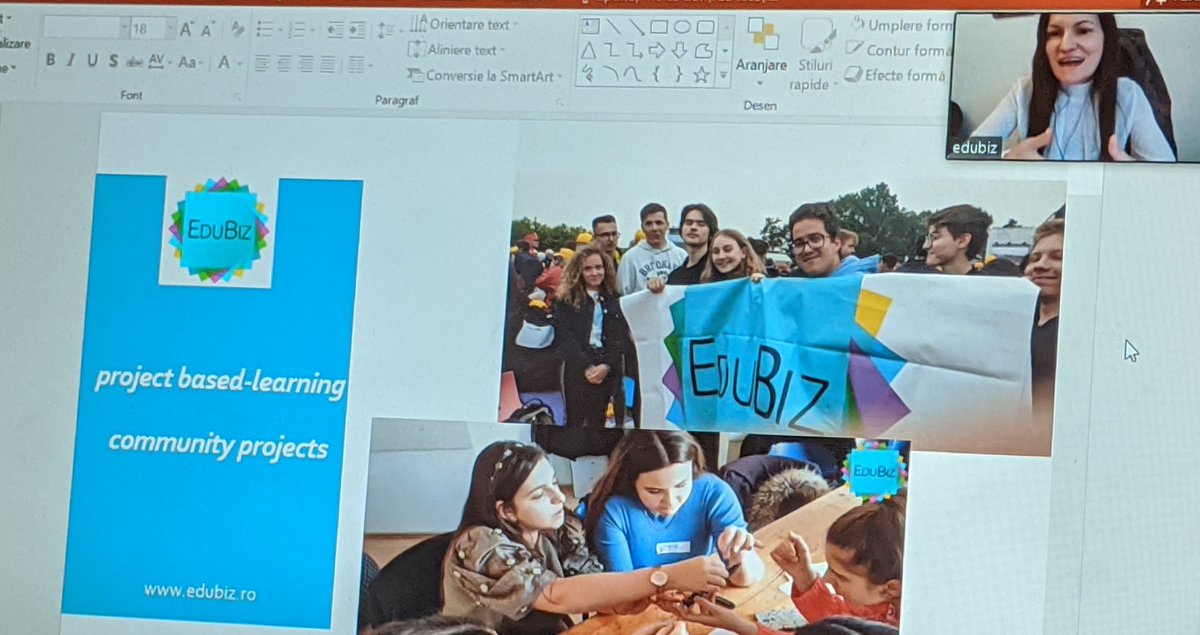Align text to the right
This screenshot has width=1200, height=635.
click(x=305, y=63)
